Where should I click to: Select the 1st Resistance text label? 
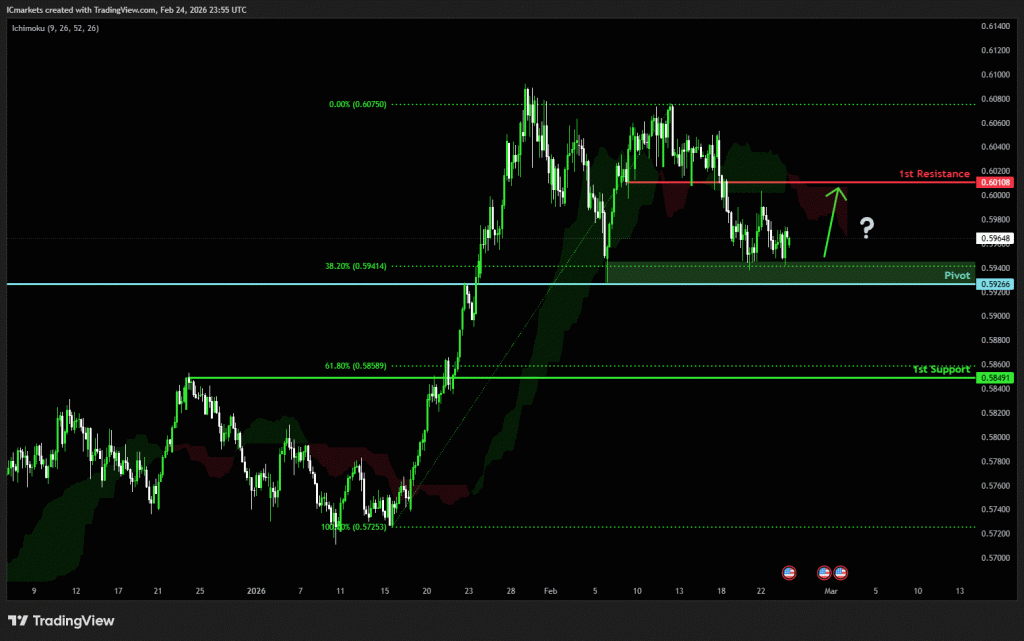point(934,174)
